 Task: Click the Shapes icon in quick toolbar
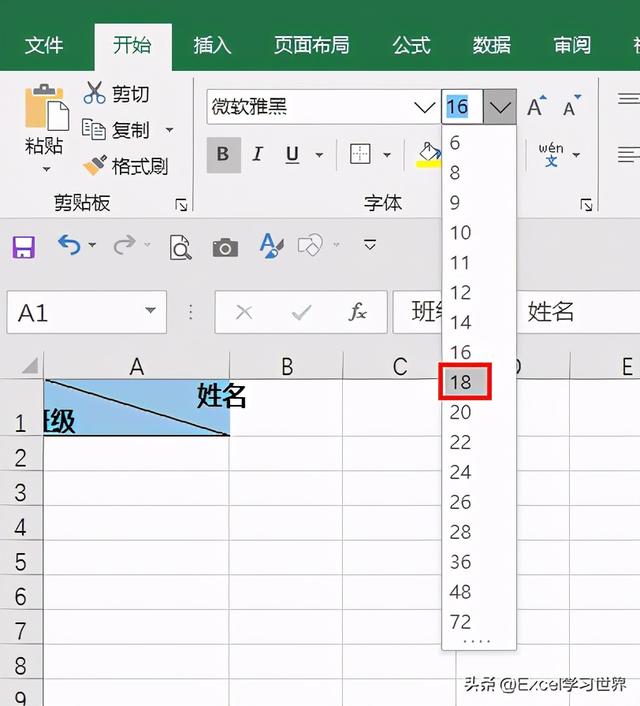tap(310, 245)
